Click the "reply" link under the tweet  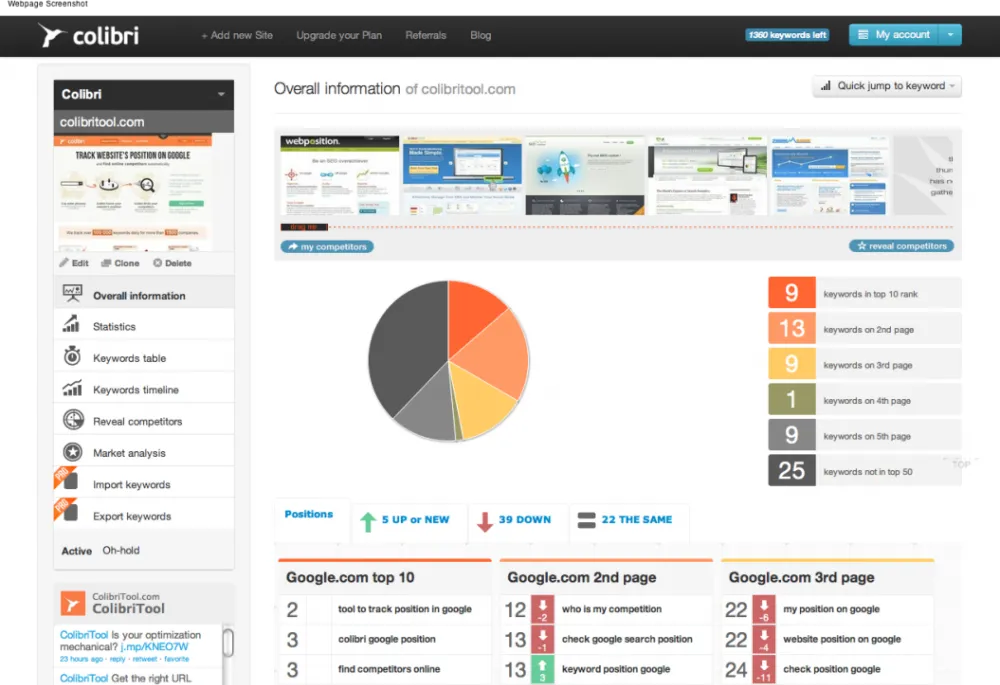[x=117, y=659]
